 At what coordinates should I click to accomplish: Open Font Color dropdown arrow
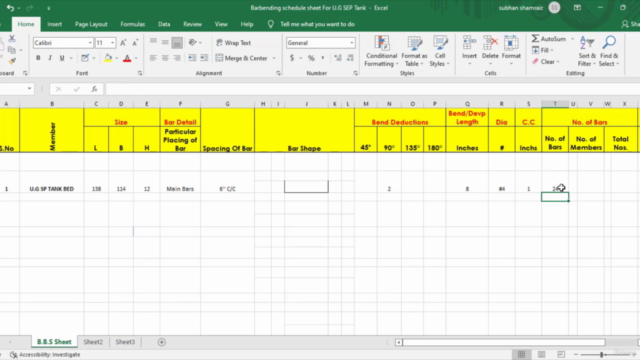click(136, 58)
